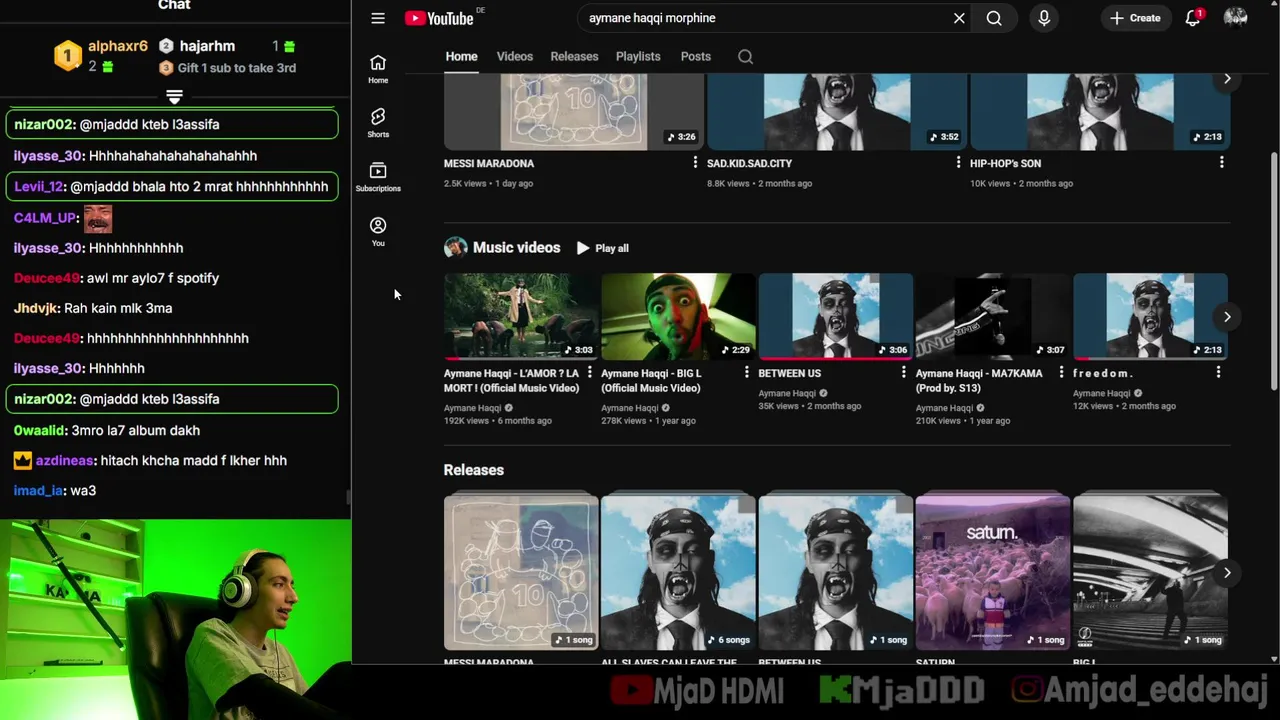Open nizar002's top highlighted chat message
This screenshot has width=1280, height=720.
coord(172,124)
